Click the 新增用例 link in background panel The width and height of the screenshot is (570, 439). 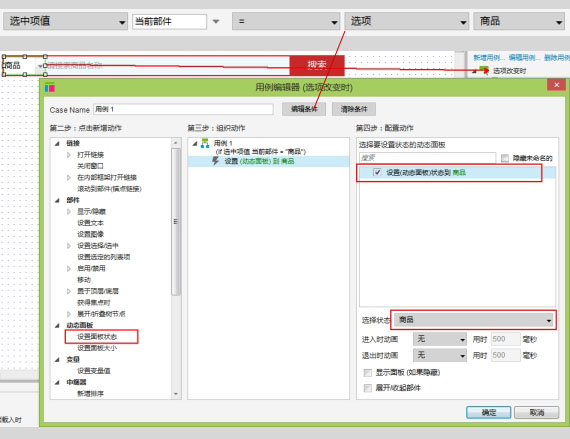point(489,57)
